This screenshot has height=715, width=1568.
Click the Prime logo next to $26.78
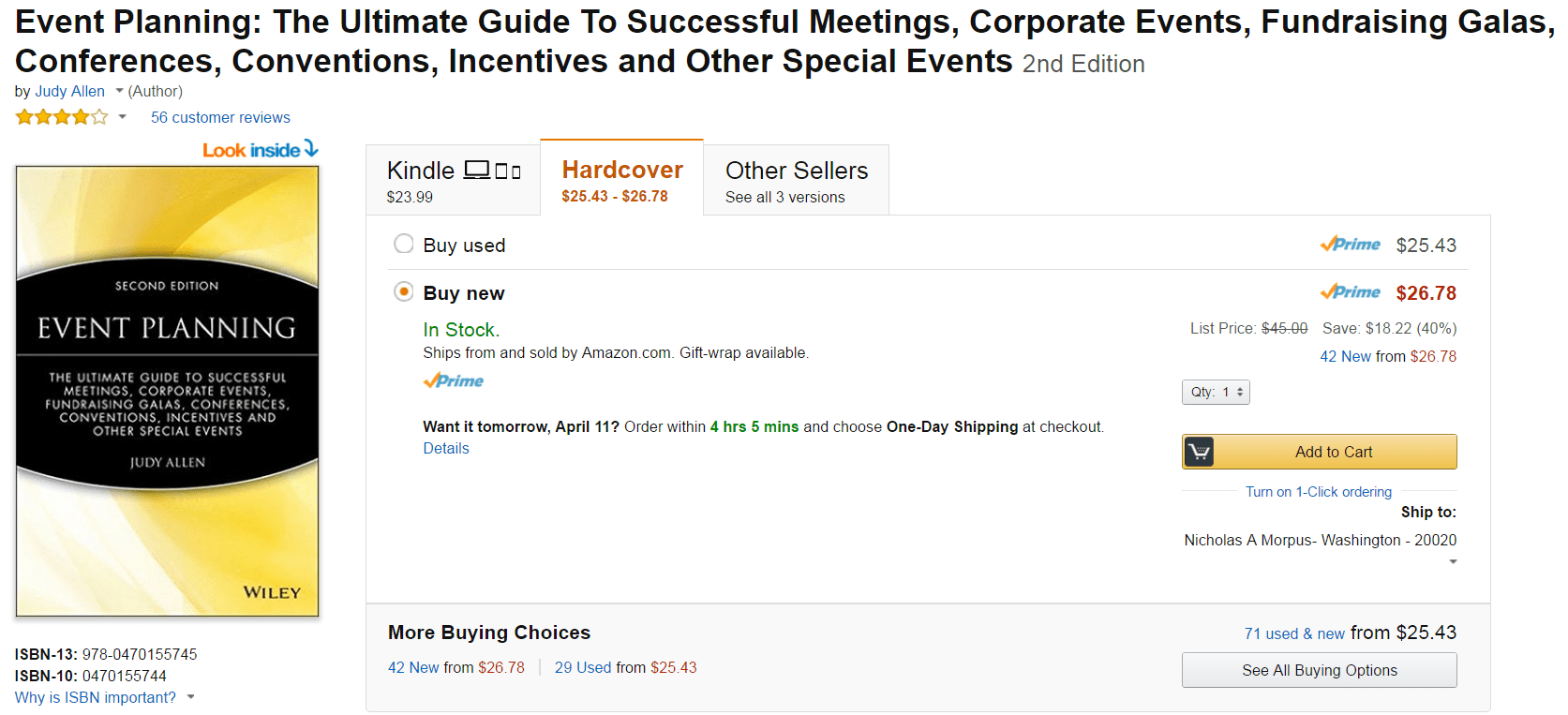tap(1350, 292)
